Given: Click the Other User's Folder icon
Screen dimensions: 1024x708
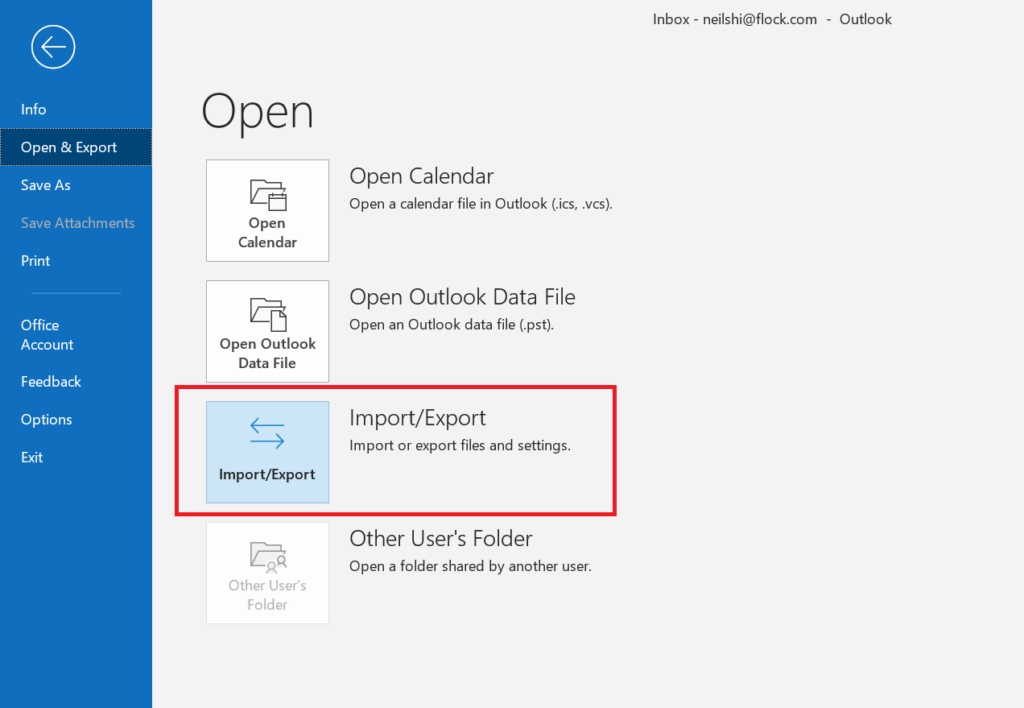Looking at the screenshot, I should [x=268, y=557].
